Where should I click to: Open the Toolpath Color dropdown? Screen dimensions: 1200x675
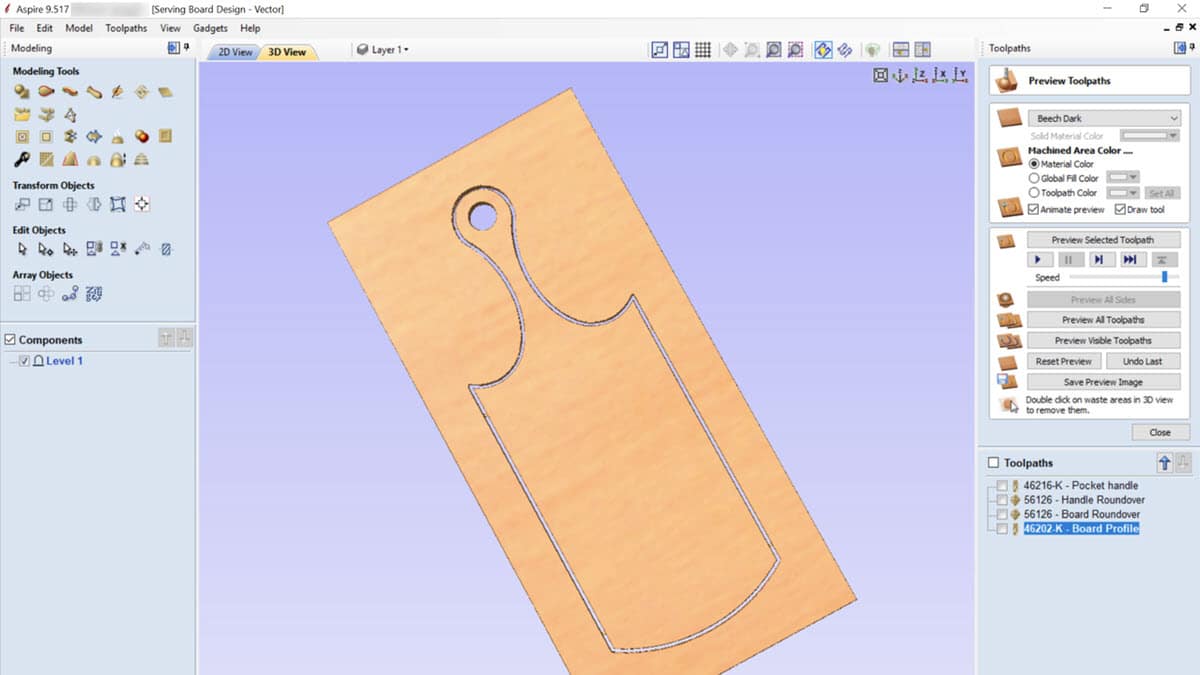pyautogui.click(x=1123, y=193)
